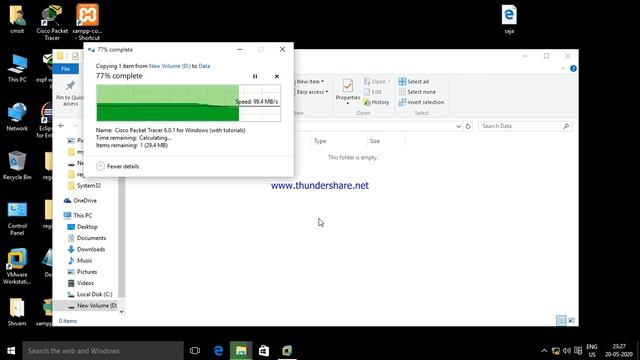Open the Explorer help icon
The width and height of the screenshot is (640, 360).
point(573,69)
